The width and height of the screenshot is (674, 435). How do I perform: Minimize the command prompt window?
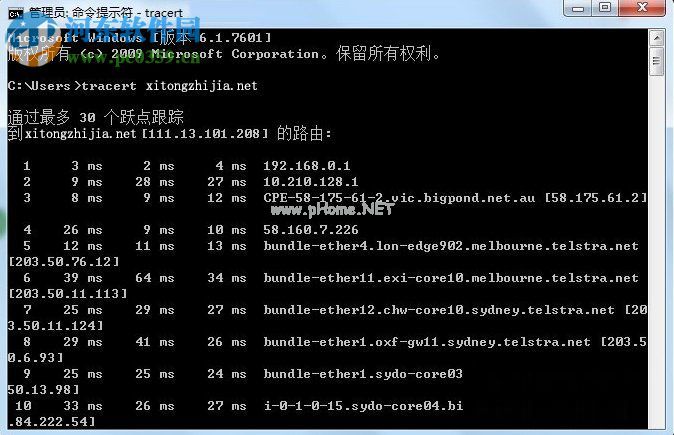[x=578, y=8]
